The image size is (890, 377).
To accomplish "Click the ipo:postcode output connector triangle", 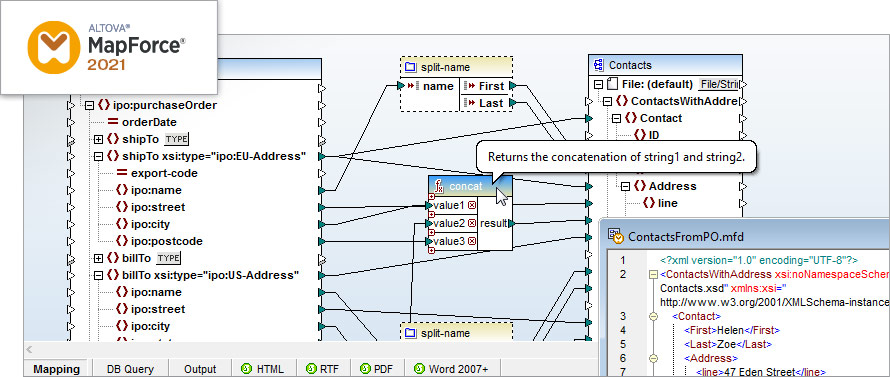I will 322,241.
